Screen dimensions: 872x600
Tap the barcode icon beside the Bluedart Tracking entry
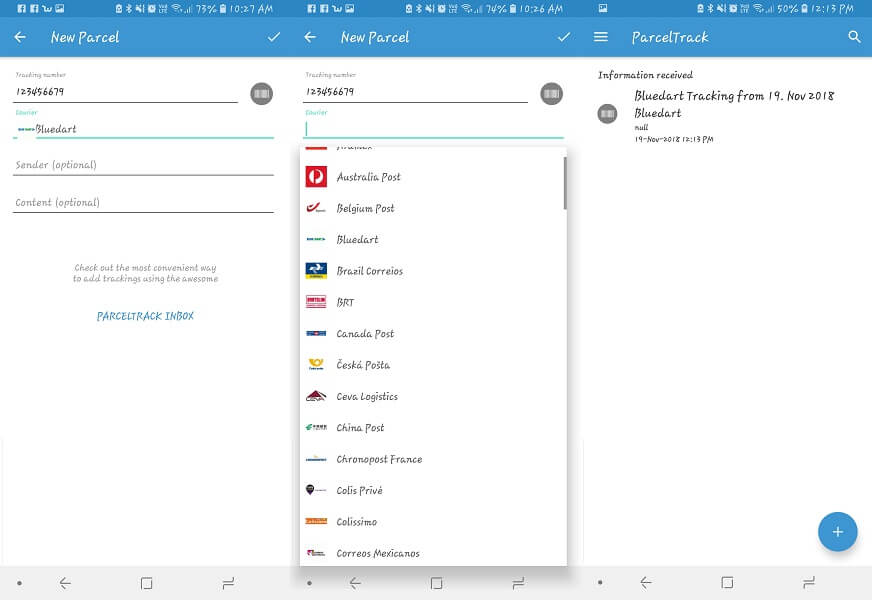click(607, 114)
